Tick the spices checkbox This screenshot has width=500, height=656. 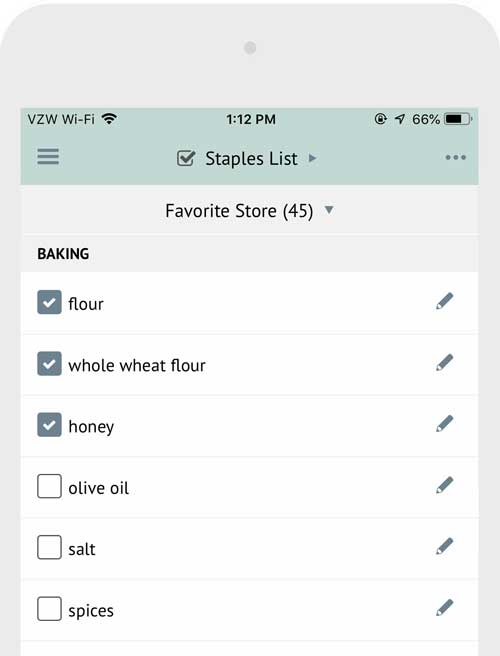tap(49, 609)
